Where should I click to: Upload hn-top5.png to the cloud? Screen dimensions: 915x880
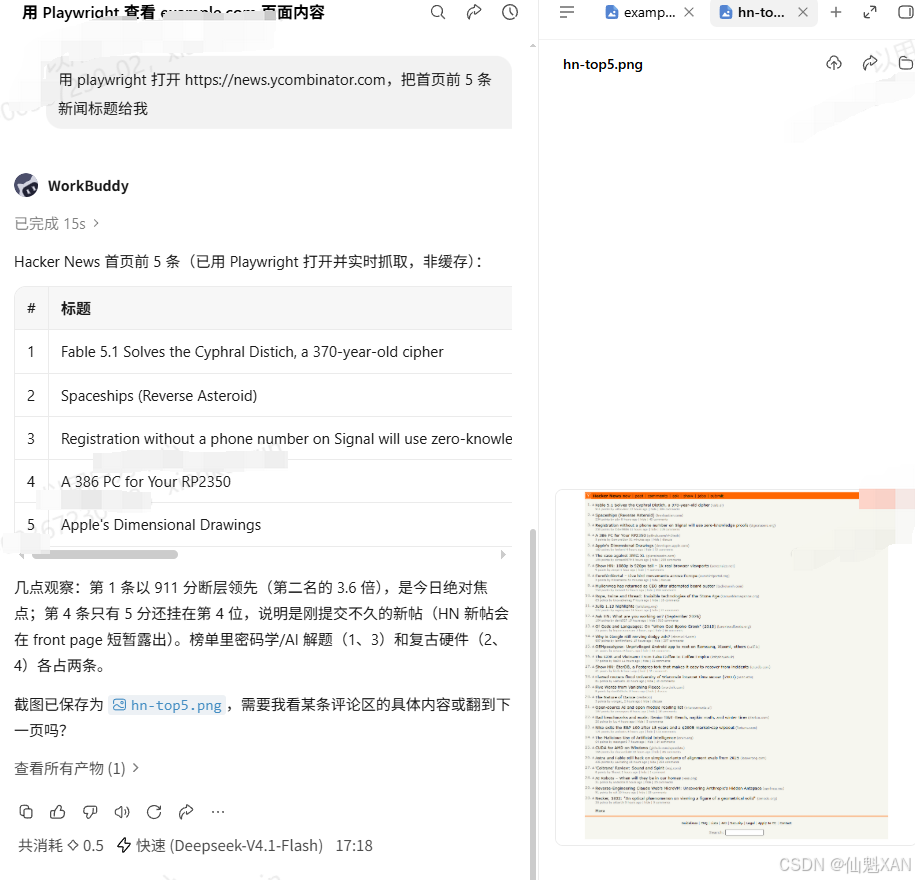pyautogui.click(x=834, y=63)
